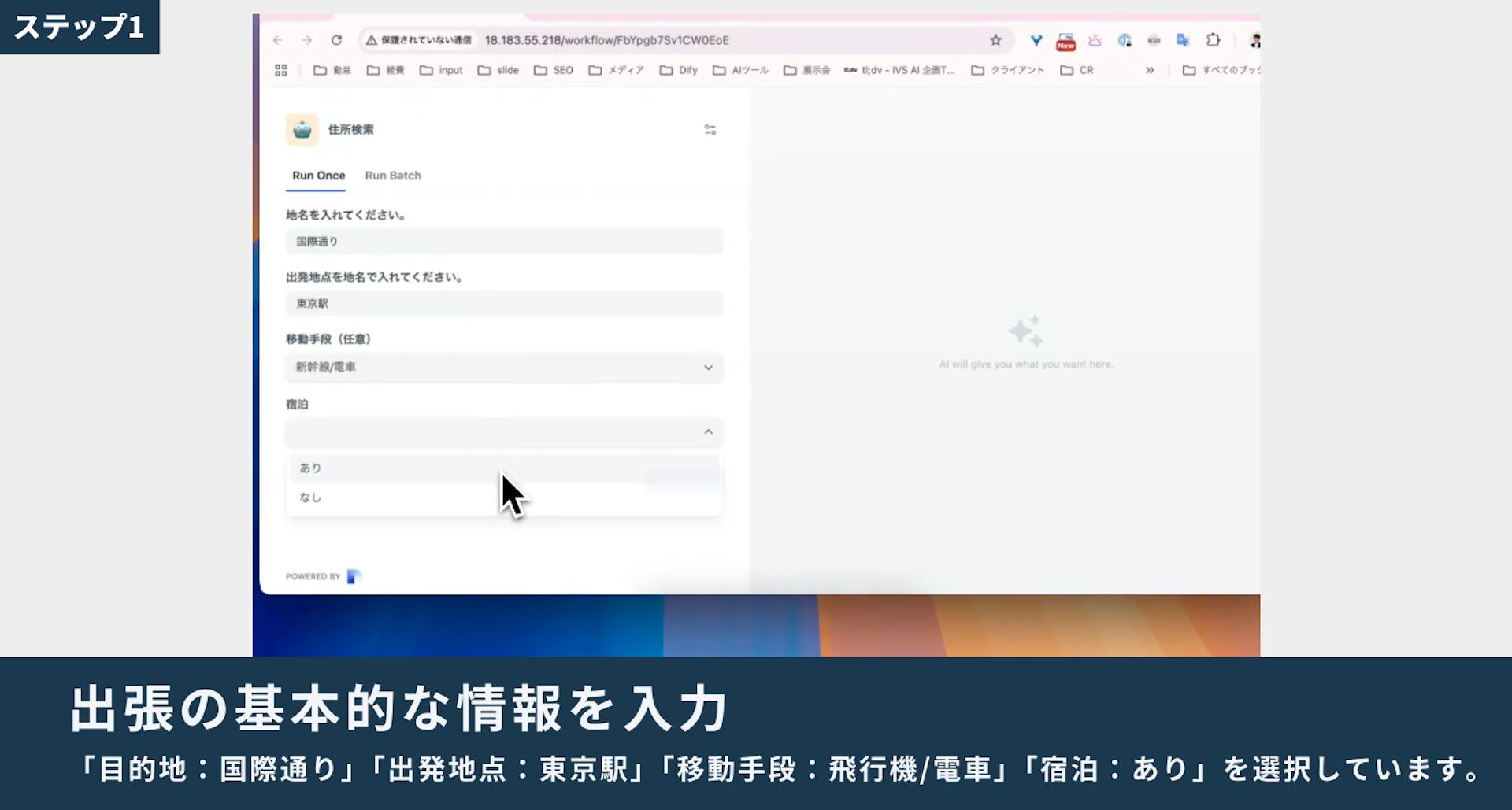Screen dimensions: 1512x810
Task: Open the Extensions puzzle-piece icon
Action: click(1212, 40)
